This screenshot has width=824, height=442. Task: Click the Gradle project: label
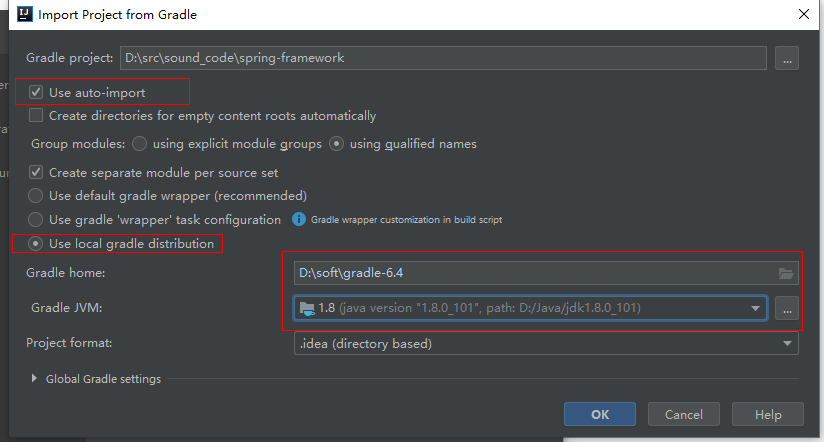tap(70, 58)
